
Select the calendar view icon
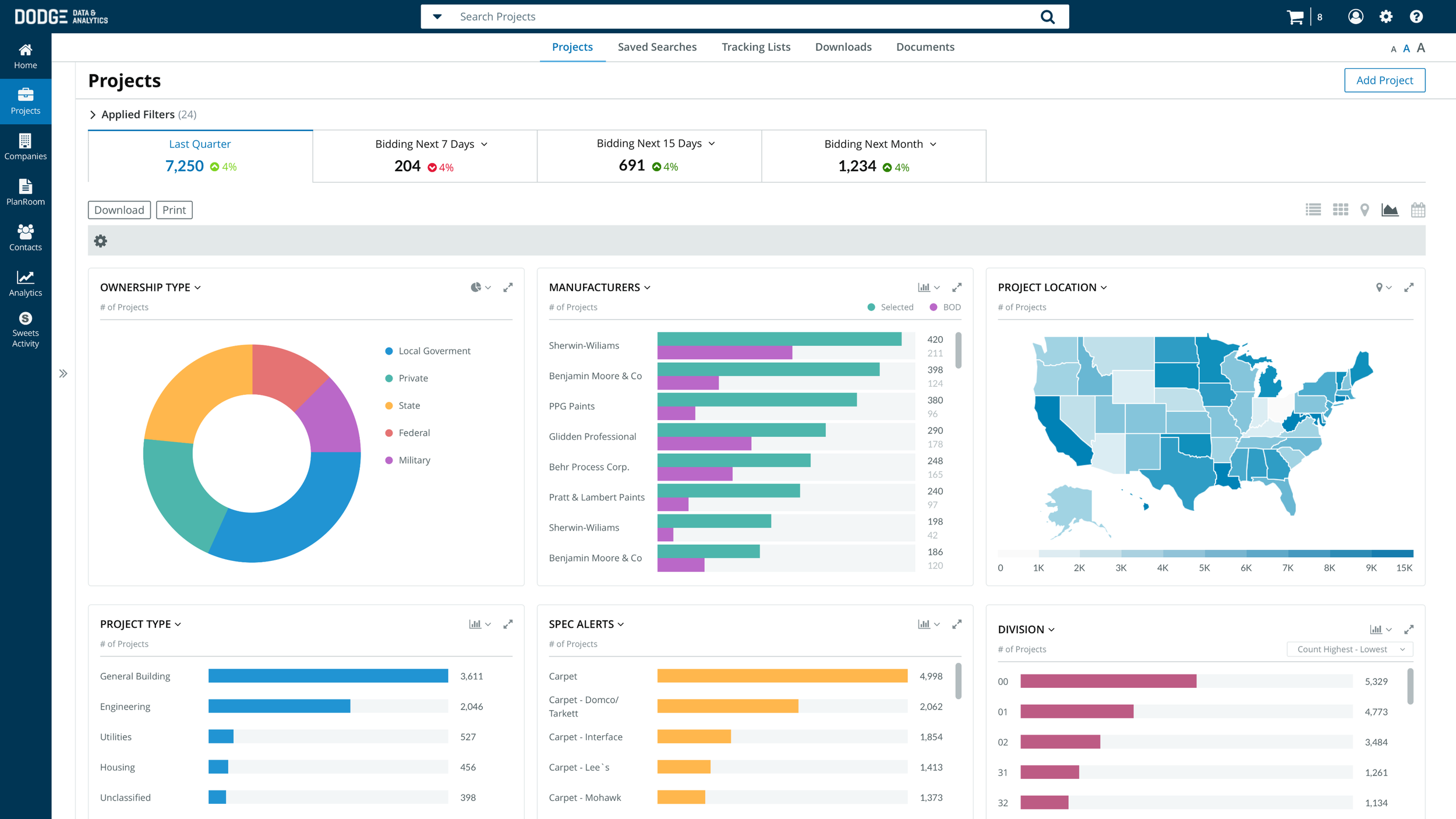(1418, 210)
